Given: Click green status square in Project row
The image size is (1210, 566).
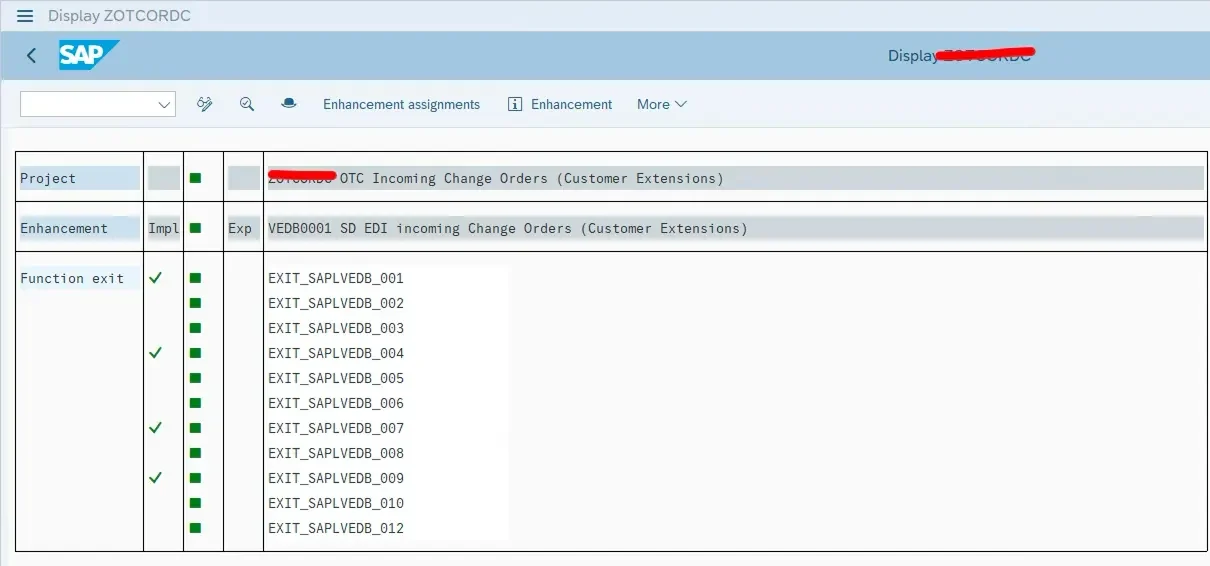Looking at the screenshot, I should (x=195, y=178).
